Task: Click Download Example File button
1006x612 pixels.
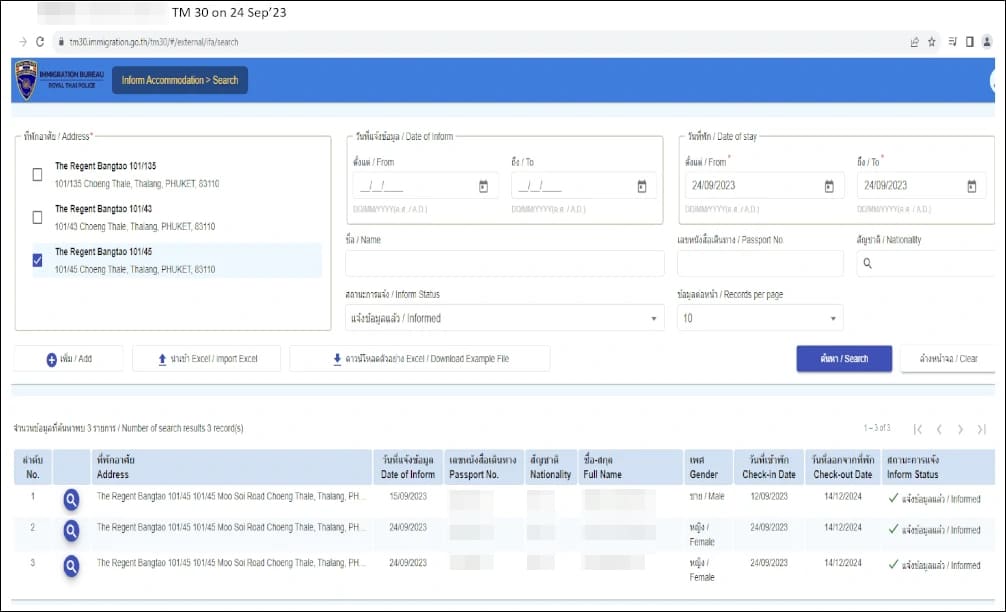Action: pos(420,359)
